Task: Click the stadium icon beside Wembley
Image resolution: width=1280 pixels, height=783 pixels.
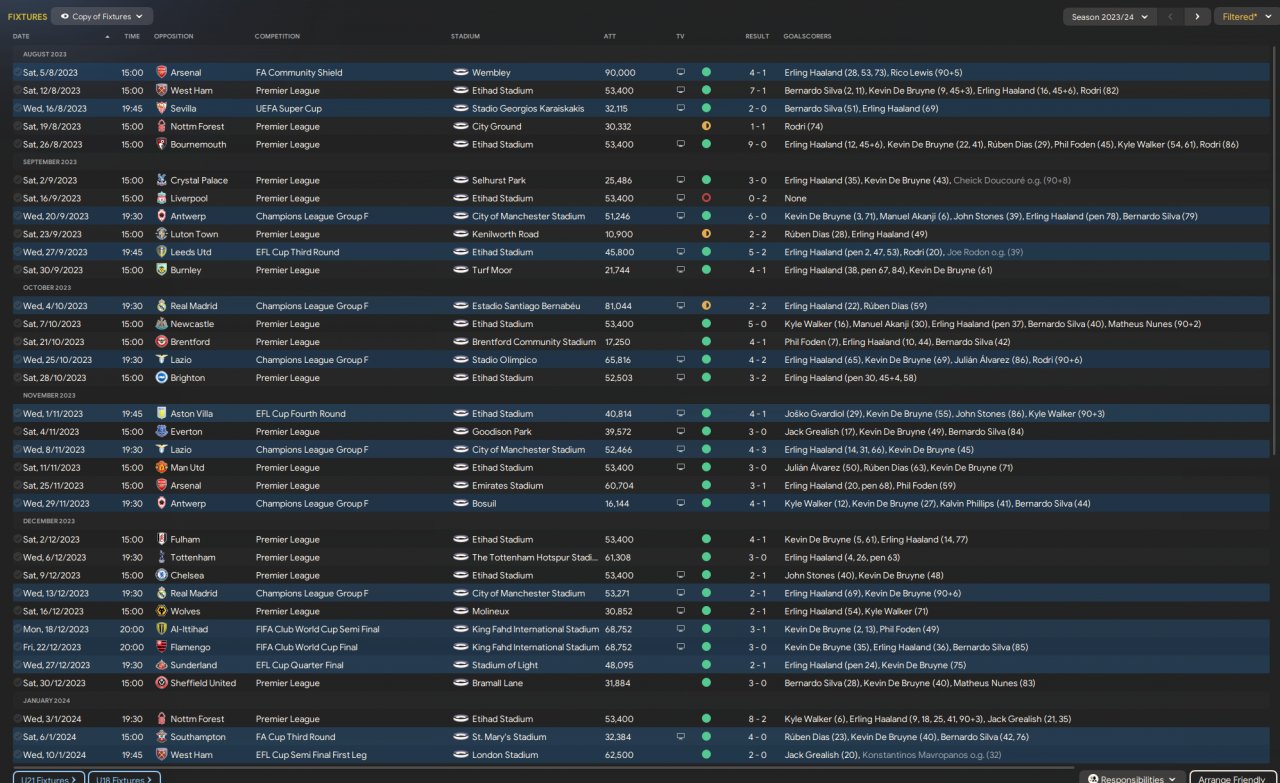Action: coord(461,73)
